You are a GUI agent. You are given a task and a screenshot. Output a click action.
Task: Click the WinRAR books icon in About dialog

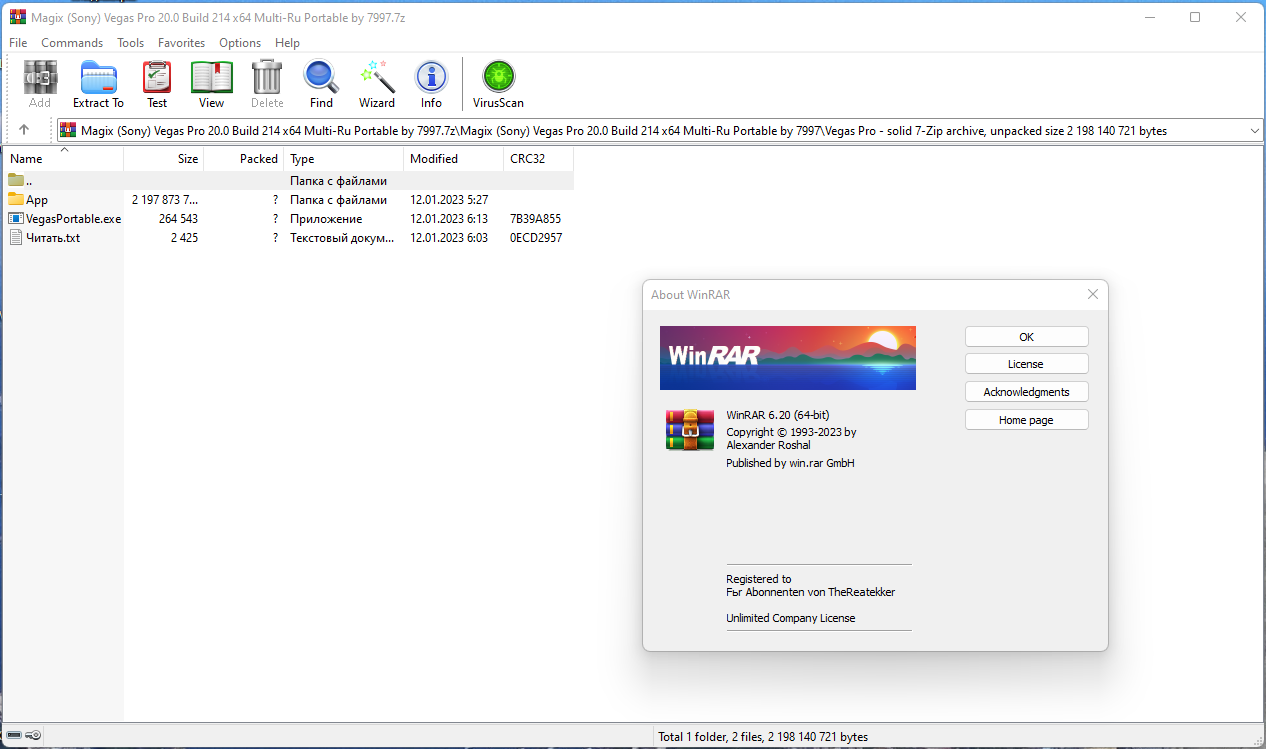click(x=690, y=430)
